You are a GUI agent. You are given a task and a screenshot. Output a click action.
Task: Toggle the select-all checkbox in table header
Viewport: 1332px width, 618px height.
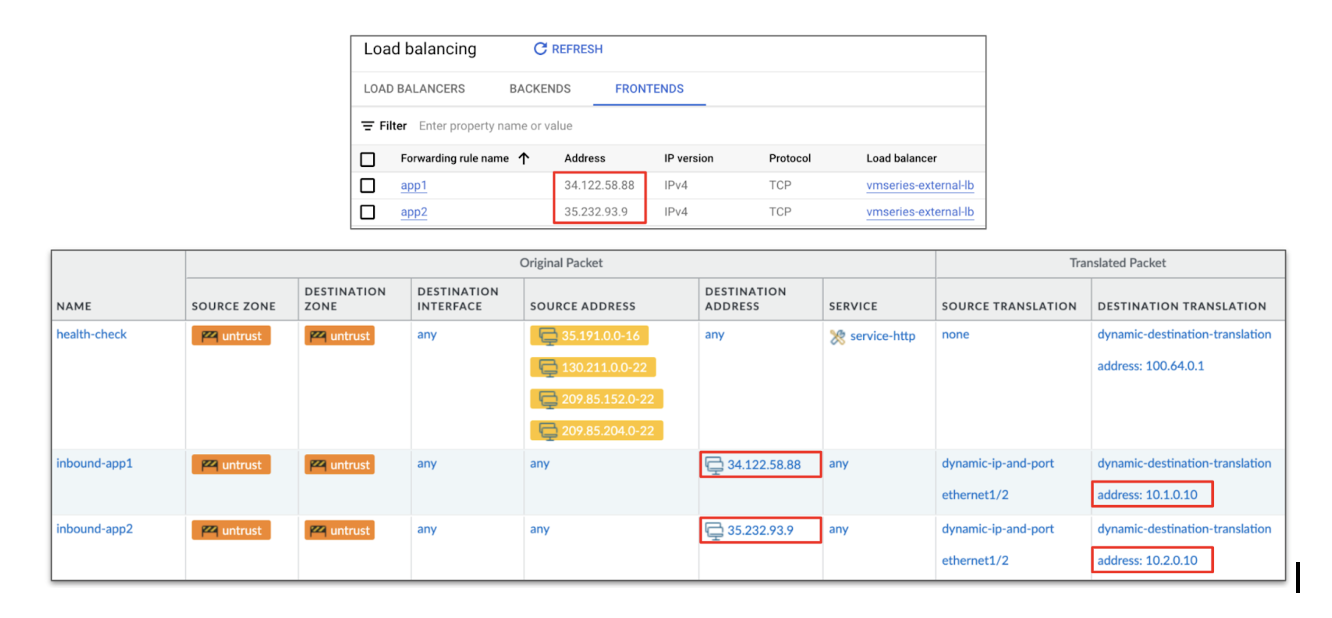367,159
